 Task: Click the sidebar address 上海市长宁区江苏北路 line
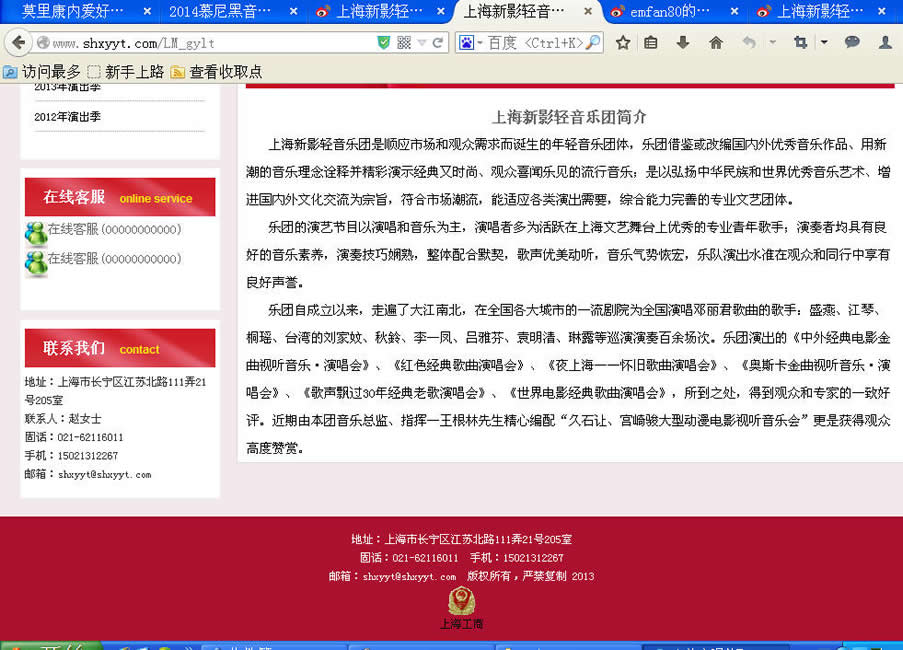115,390
